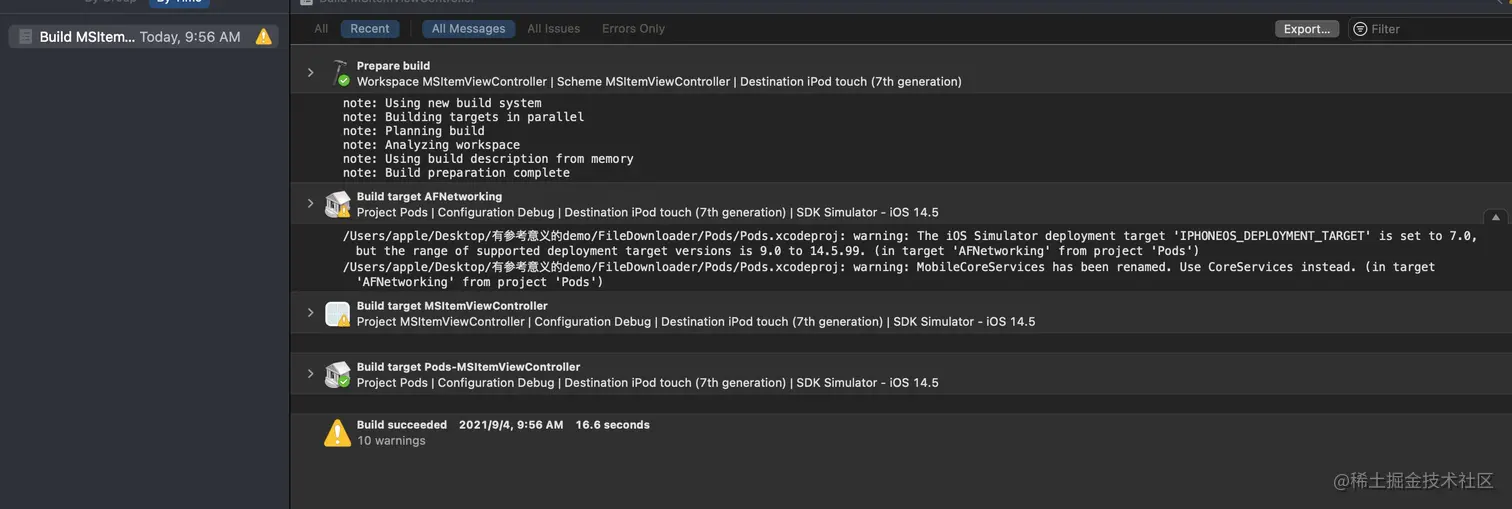
Task: Click 'Build target Pods-MSItemViewController' title
Action: click(469, 367)
